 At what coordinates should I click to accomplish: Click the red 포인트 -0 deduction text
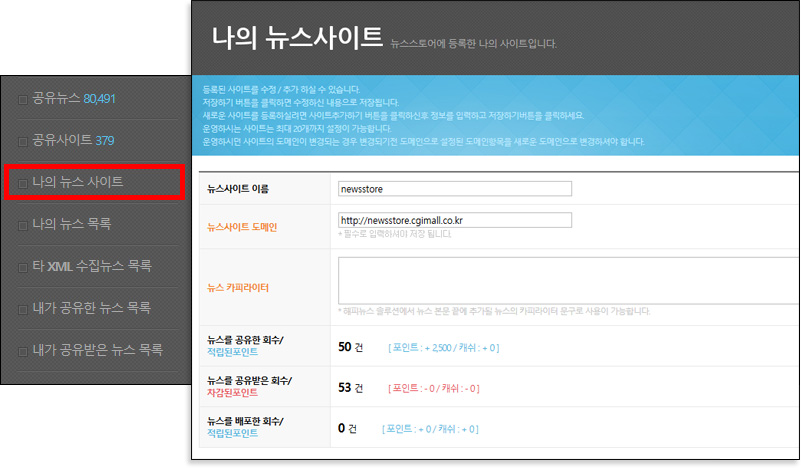(434, 388)
